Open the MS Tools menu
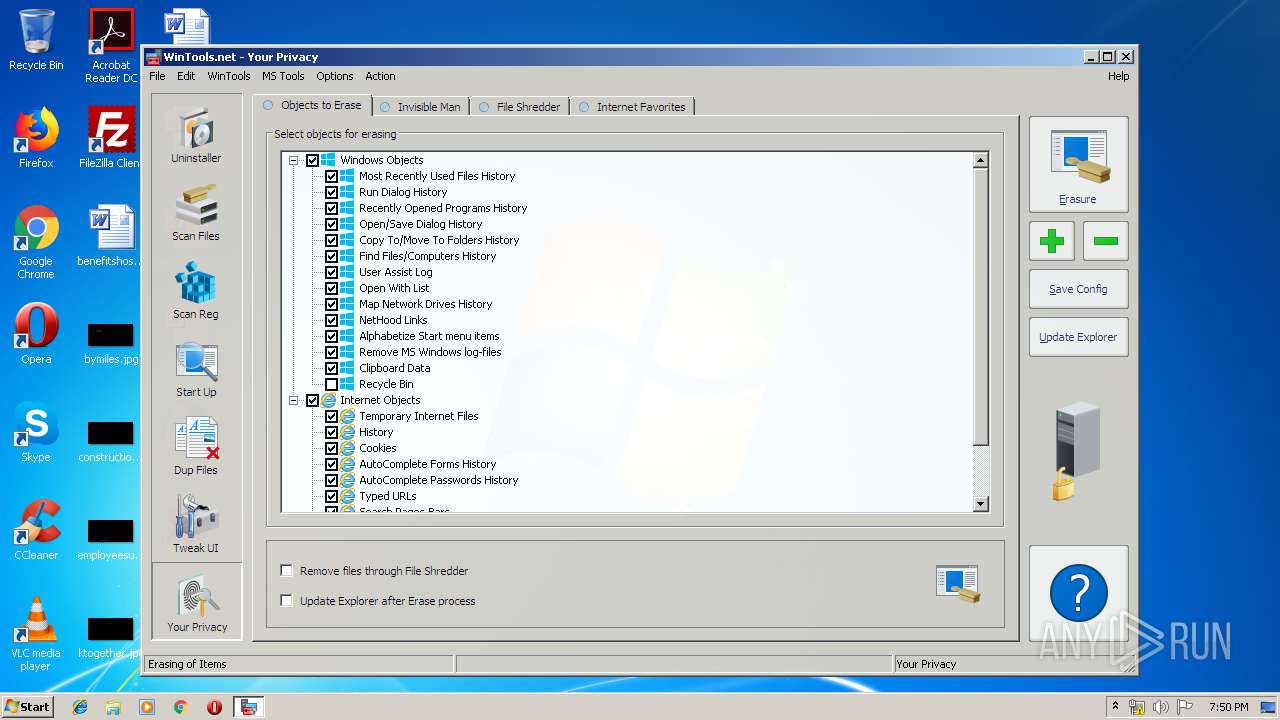Image resolution: width=1280 pixels, height=720 pixels. pos(283,76)
